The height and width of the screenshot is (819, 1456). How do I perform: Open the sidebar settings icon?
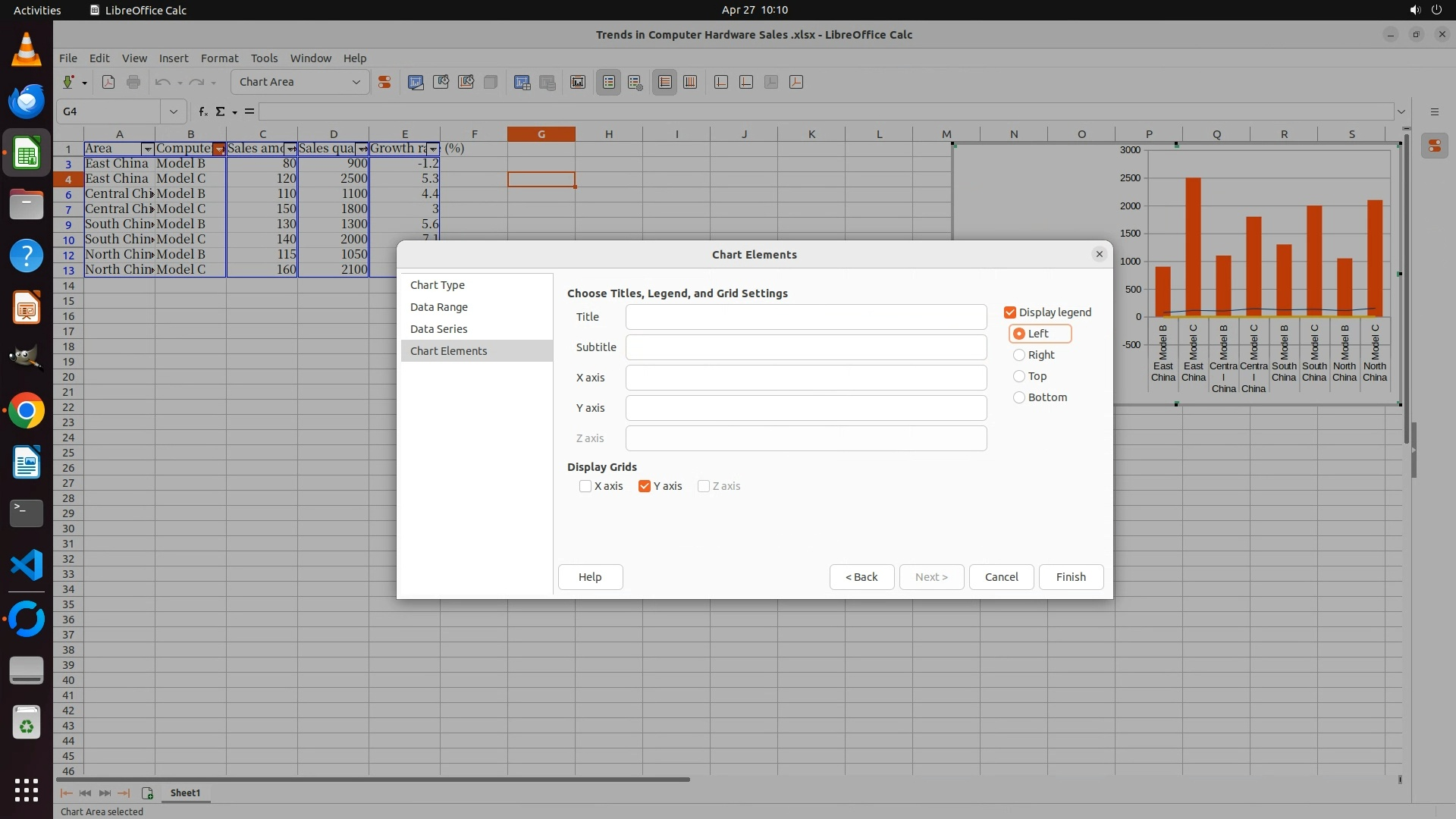1434,111
